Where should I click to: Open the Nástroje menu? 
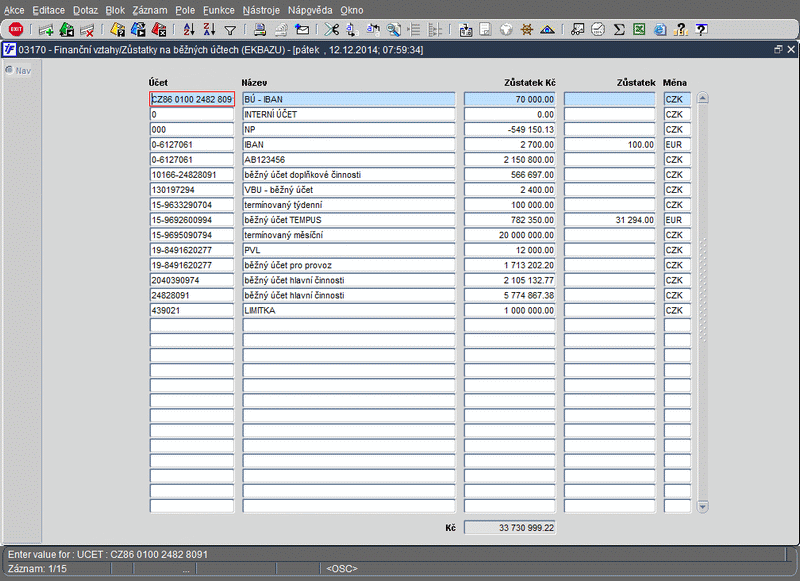point(261,10)
